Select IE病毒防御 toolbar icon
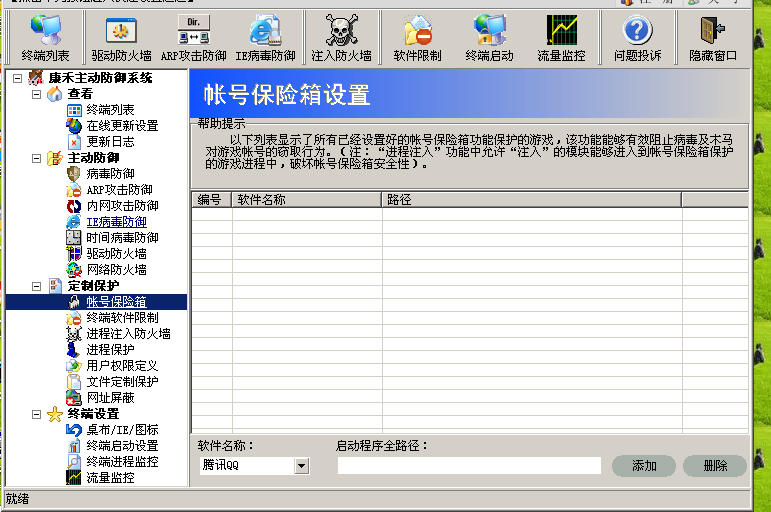 point(264,38)
